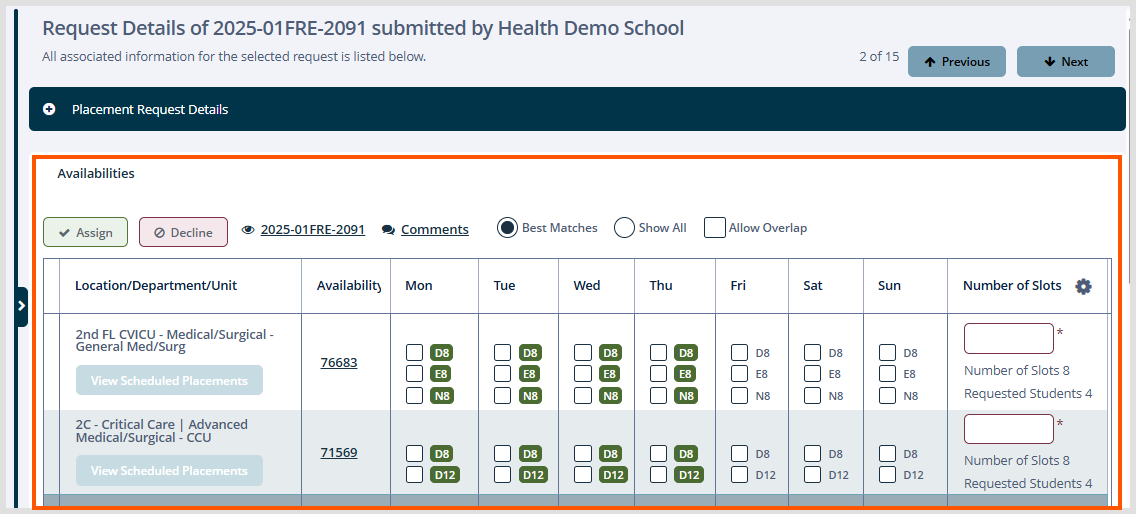Go to the Previous request
Viewport: 1136px width, 514px height.
(x=957, y=62)
